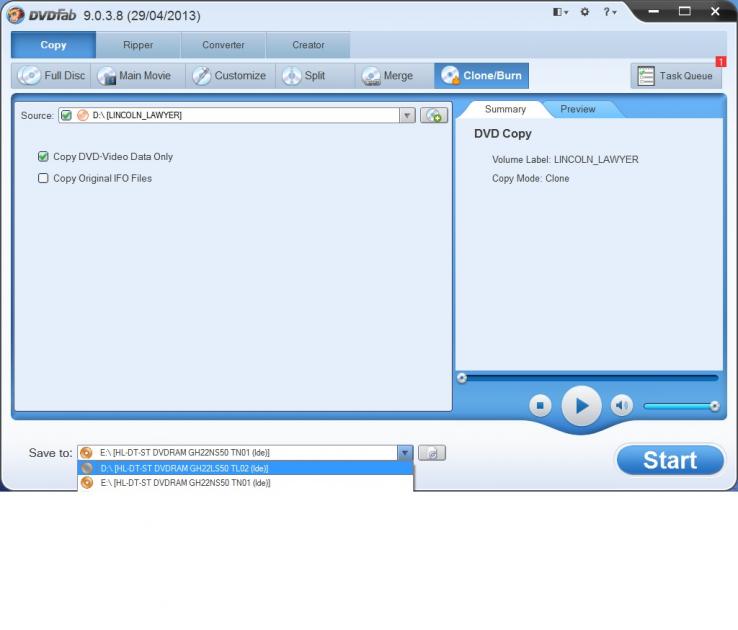Choose E:\ GH22NS50 drive in list
This screenshot has height=630, width=738.
coord(245,483)
